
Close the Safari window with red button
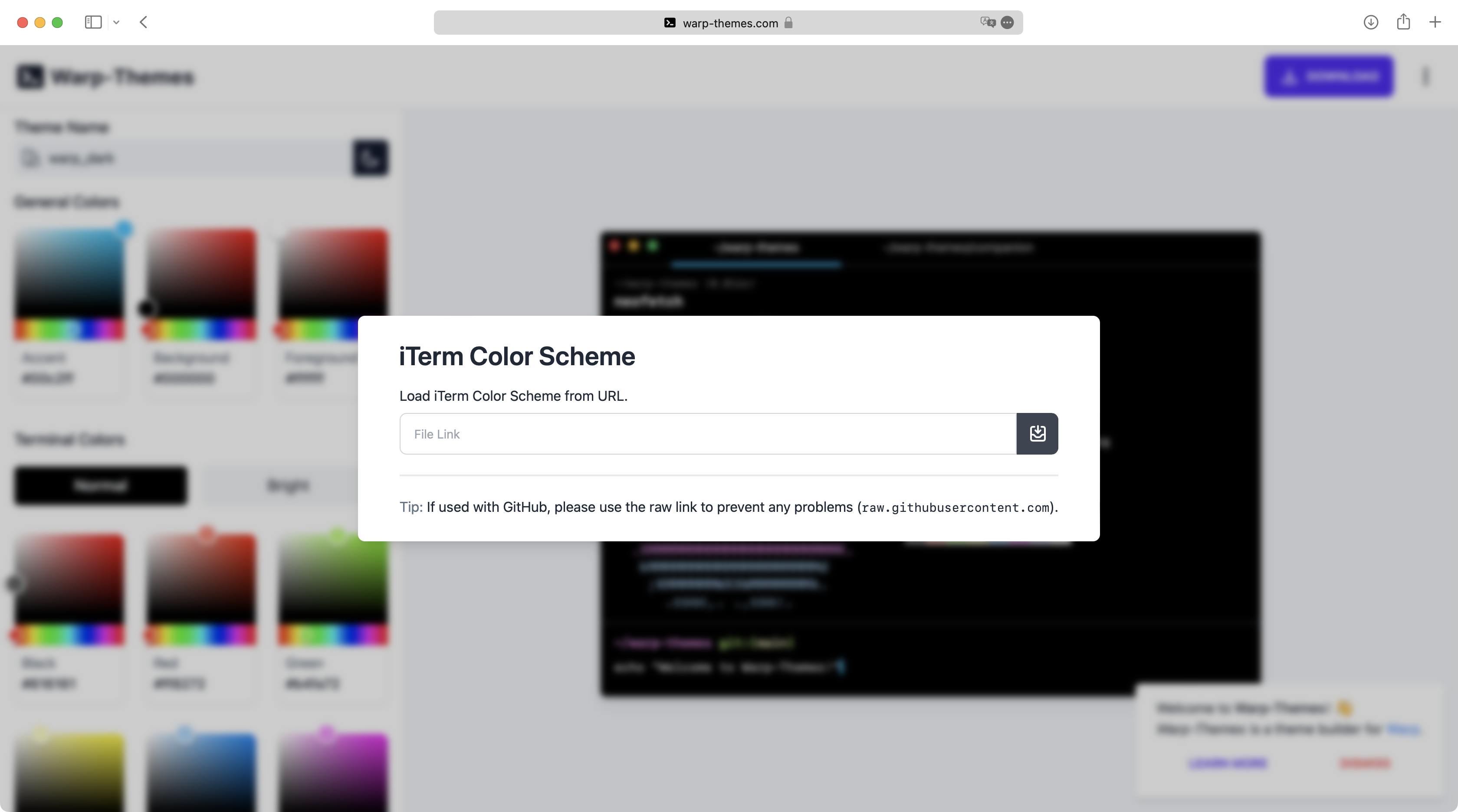pyautogui.click(x=23, y=23)
